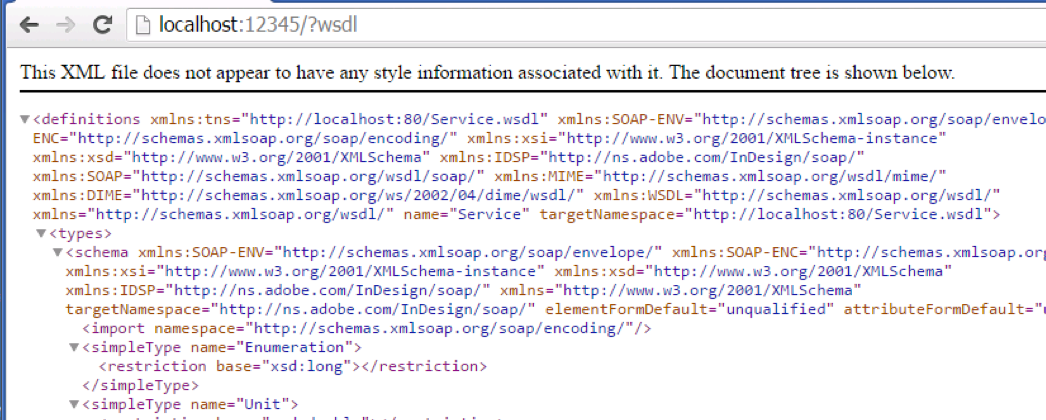Screen dimensions: 1046x420
Task: Collapse the schema node
Action: click(57, 252)
